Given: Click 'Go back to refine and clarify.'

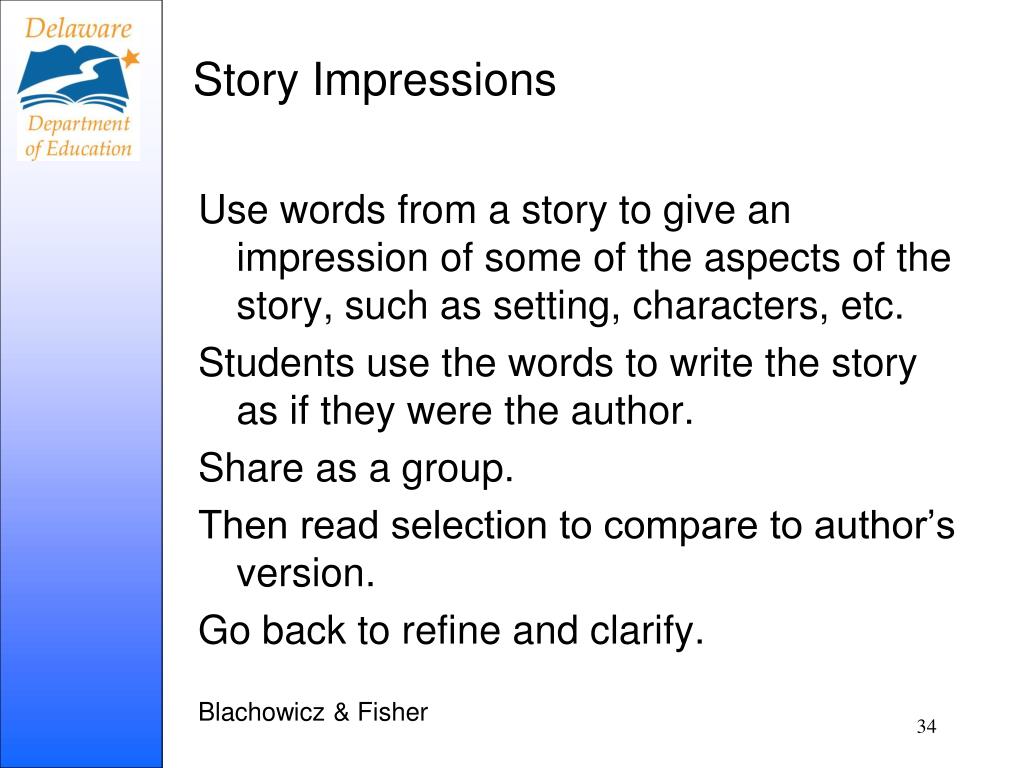Looking at the screenshot, I should tap(451, 632).
